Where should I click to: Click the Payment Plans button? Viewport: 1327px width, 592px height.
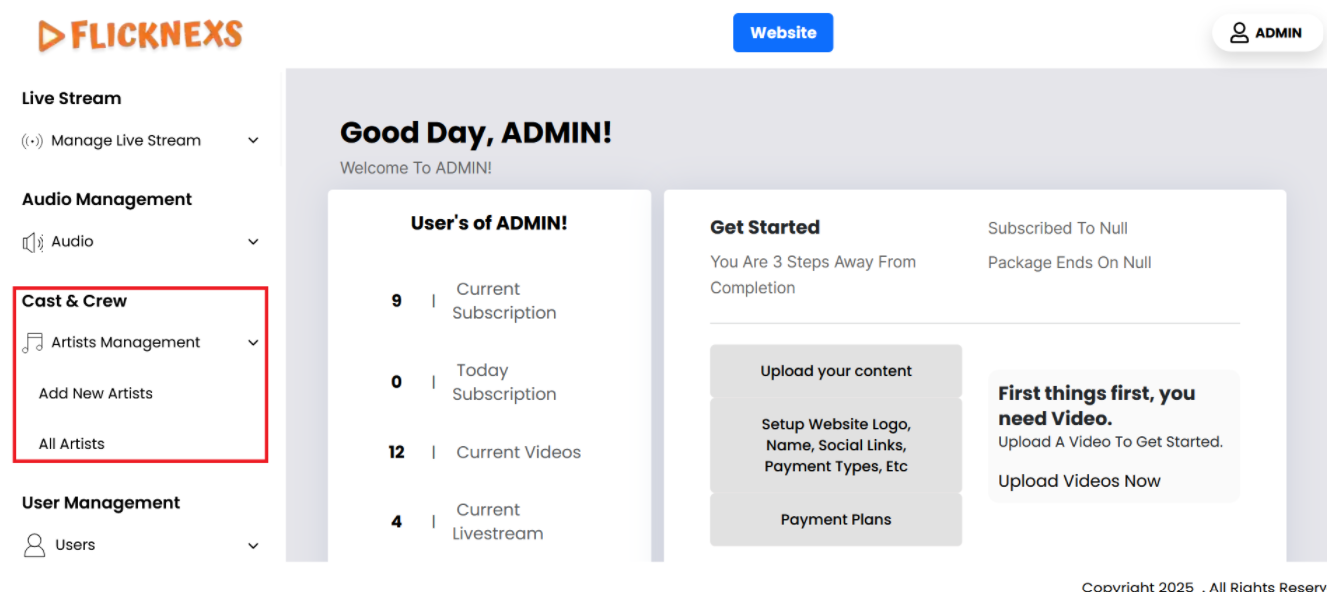pyautogui.click(x=836, y=520)
